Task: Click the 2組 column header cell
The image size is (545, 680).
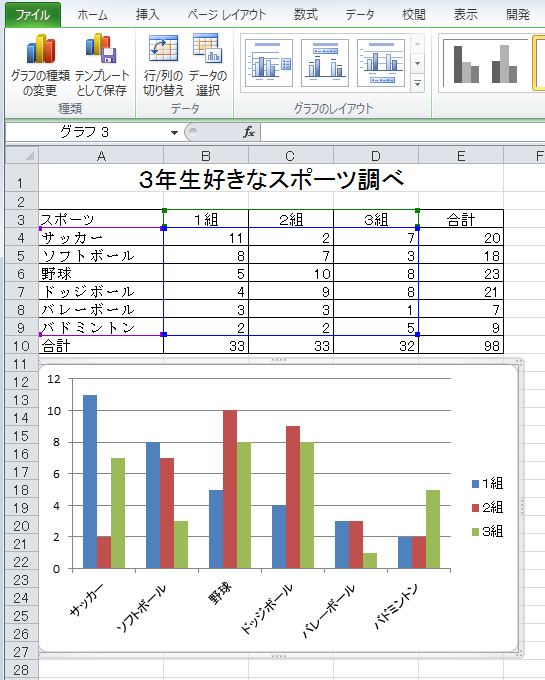Action: click(x=291, y=219)
